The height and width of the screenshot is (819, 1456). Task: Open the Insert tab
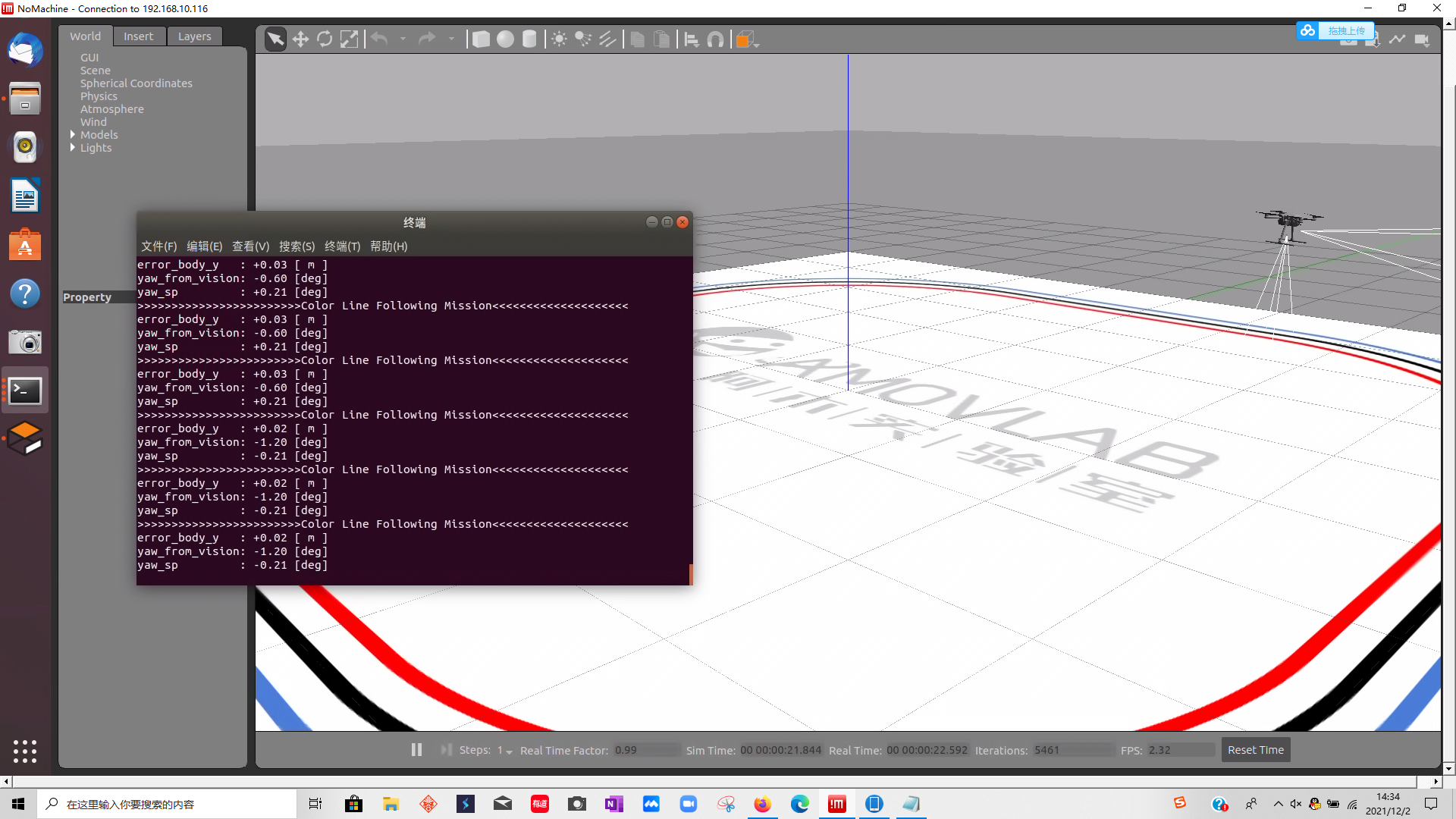(138, 36)
